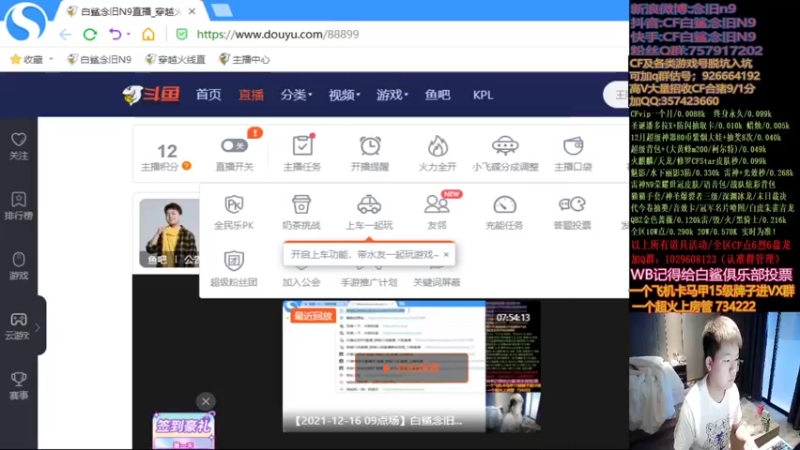Select 直播 in the Douyu nav

[x=251, y=95]
